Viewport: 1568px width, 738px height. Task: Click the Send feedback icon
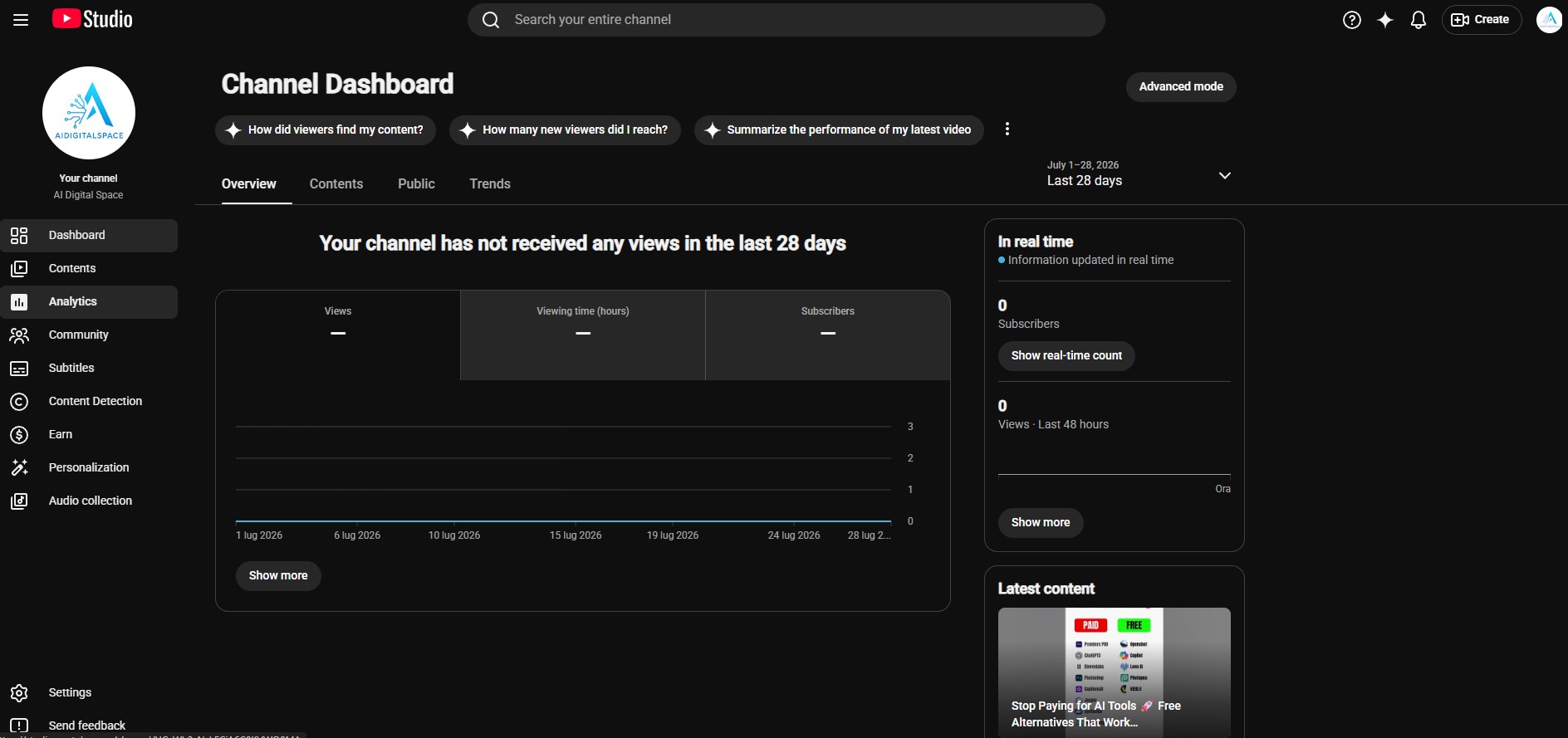click(x=19, y=726)
